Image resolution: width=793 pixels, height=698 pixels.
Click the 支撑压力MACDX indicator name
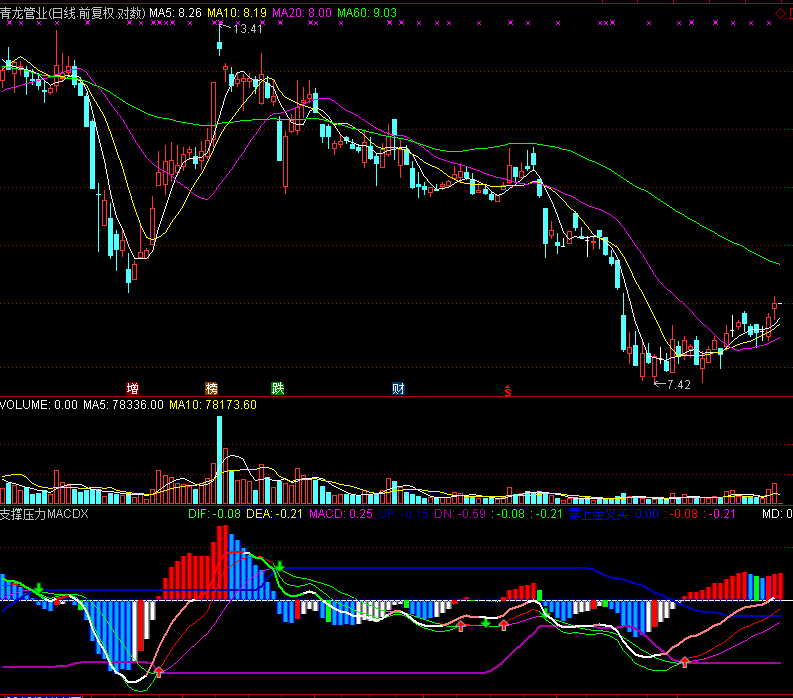point(44,514)
